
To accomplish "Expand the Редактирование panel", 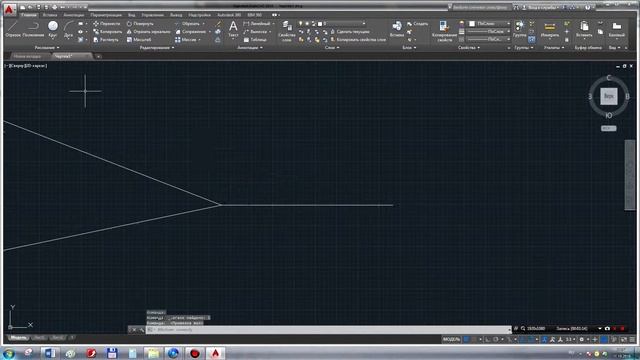I will click(157, 48).
